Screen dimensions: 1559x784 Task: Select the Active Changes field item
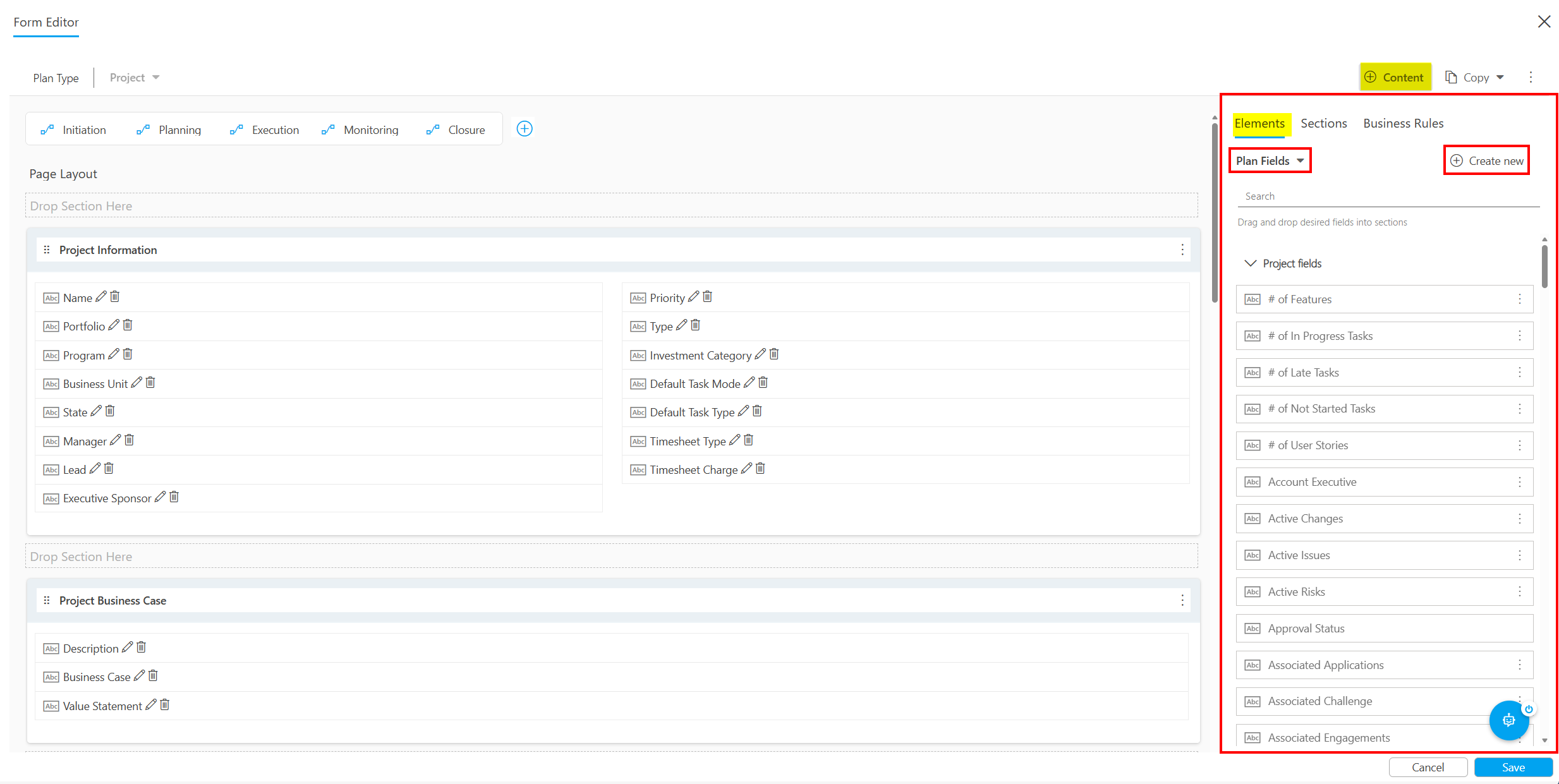click(1384, 518)
